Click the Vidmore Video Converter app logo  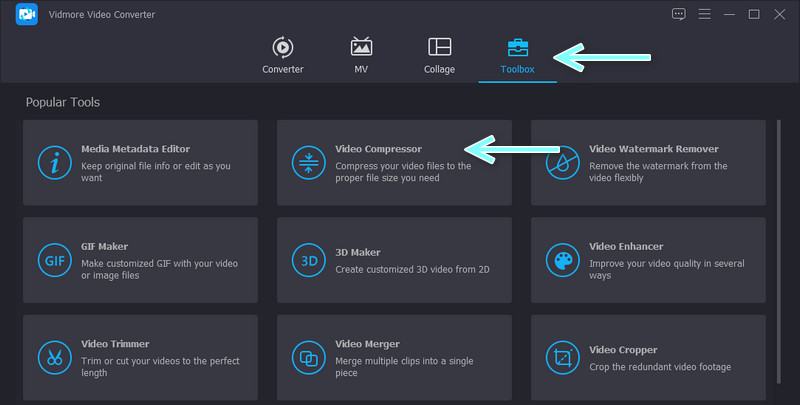(x=26, y=15)
